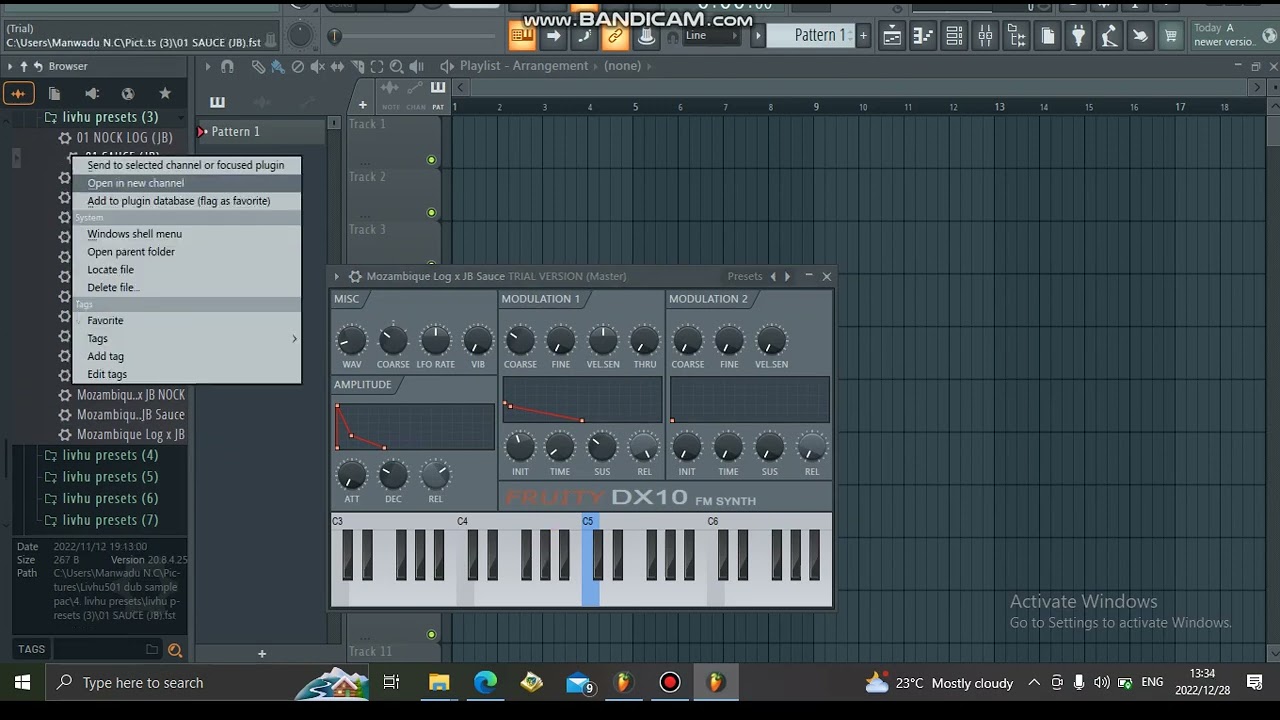Select the Playlist slice tool
Image resolution: width=1280 pixels, height=720 pixels.
(357, 67)
